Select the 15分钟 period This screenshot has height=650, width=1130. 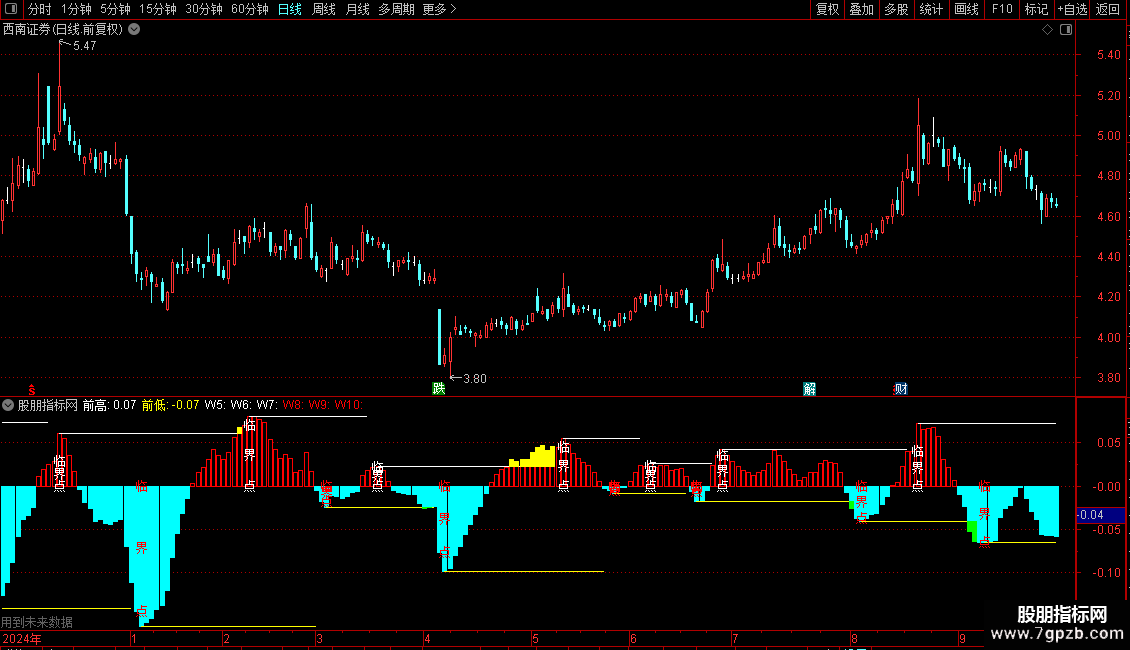(x=157, y=9)
